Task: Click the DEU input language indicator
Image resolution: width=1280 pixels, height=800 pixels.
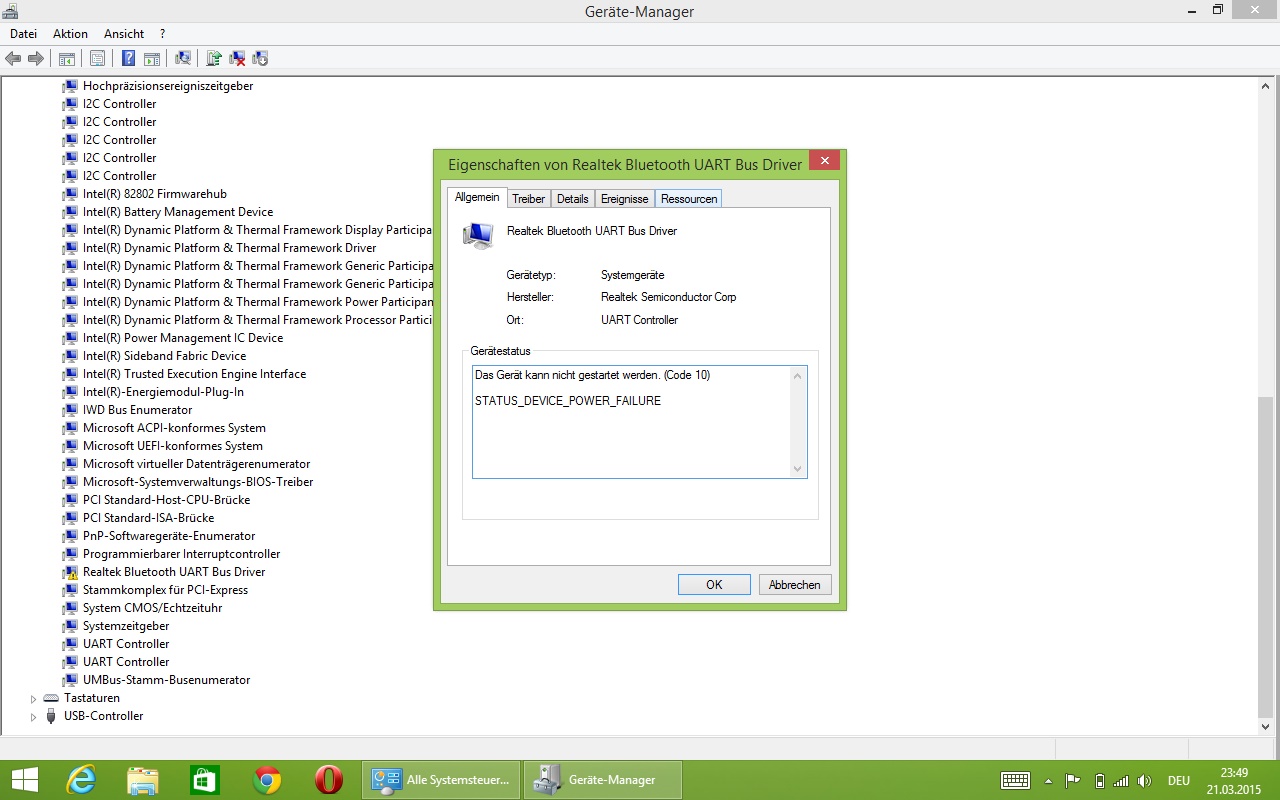Action: click(1179, 781)
